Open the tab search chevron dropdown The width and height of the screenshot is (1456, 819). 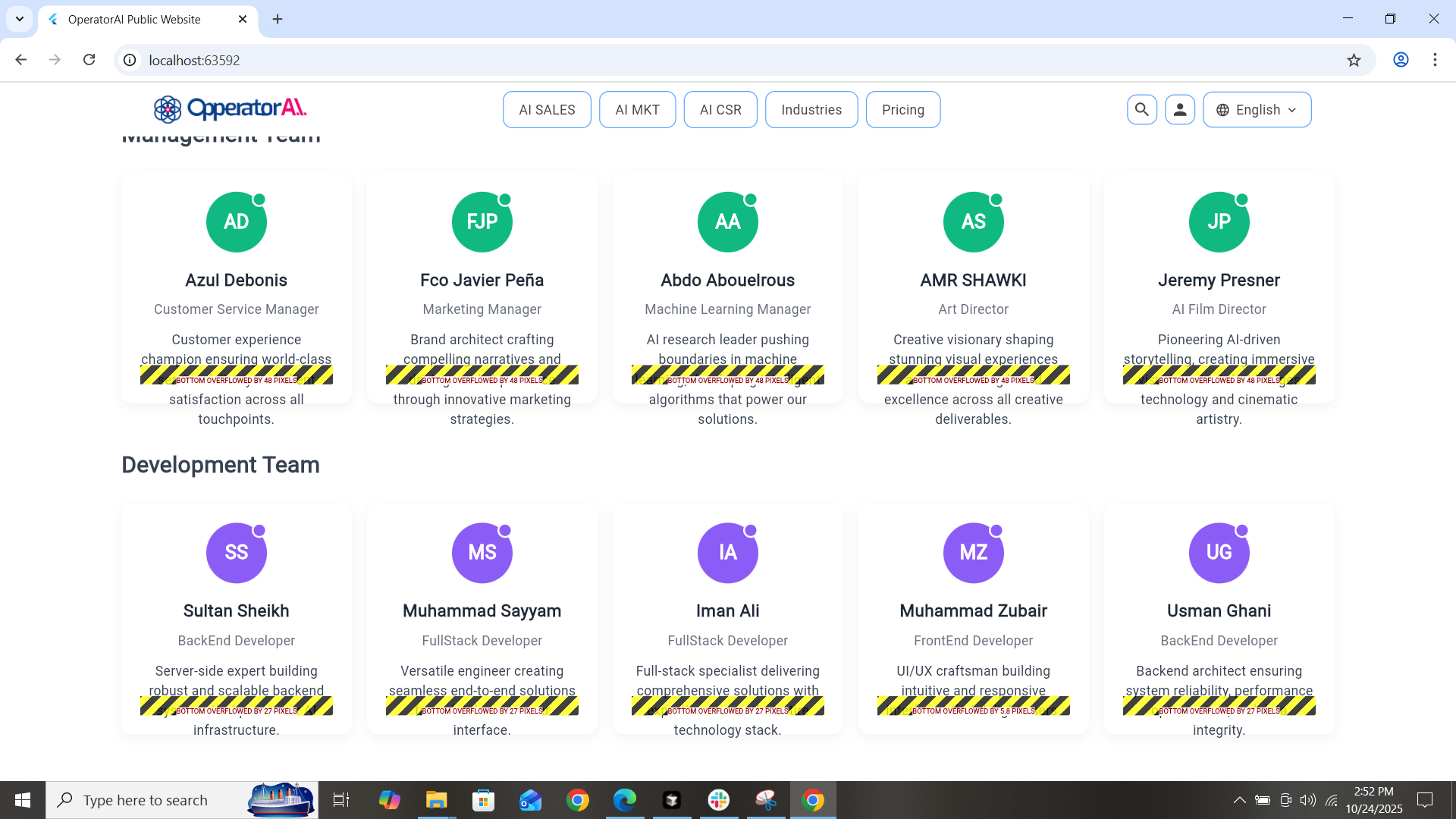tap(20, 19)
